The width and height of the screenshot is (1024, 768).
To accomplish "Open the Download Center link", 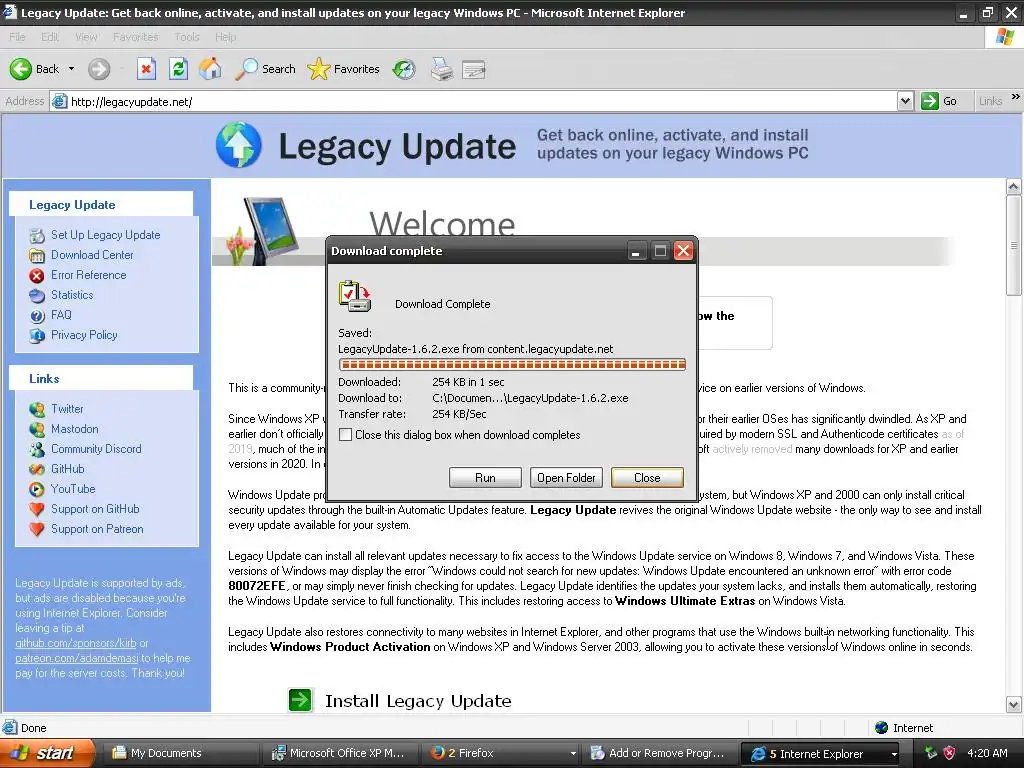I will point(92,255).
